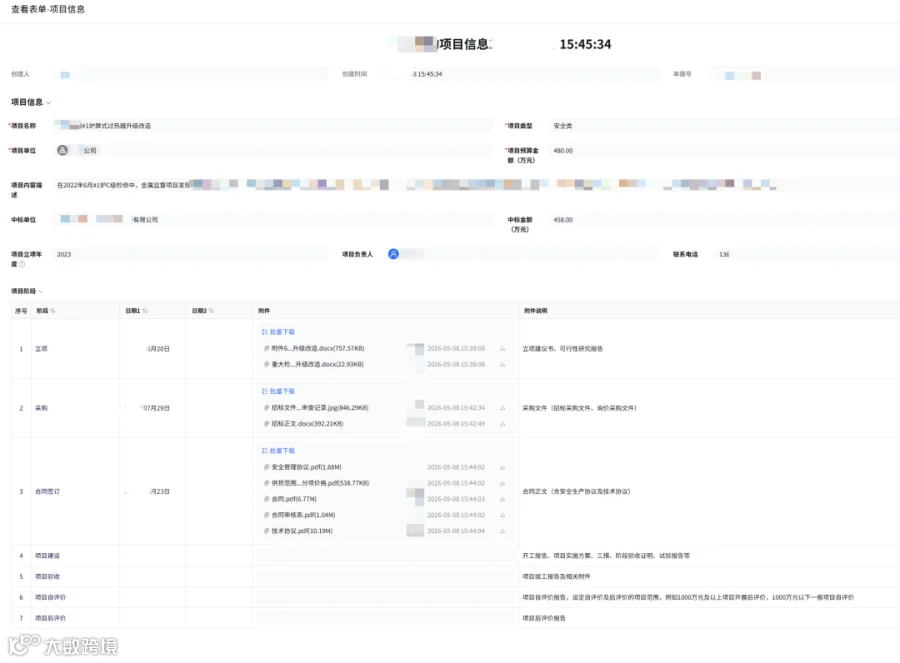Click the 项目单位 company avatar icon
This screenshot has height=663, width=900.
coord(63,150)
